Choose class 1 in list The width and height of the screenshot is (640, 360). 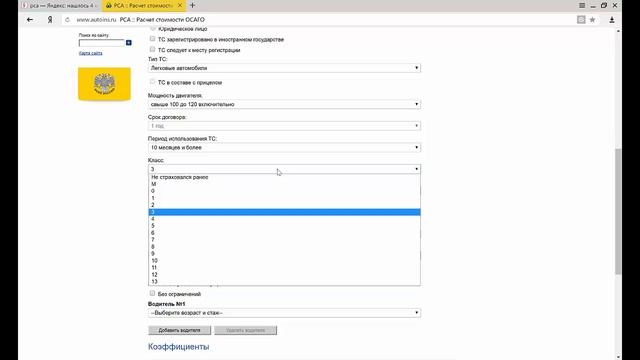284,198
